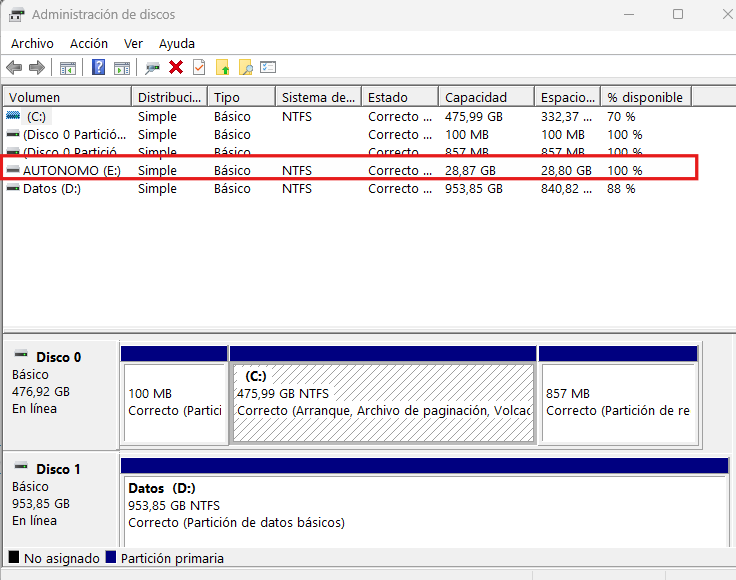Select the Datos (D:) partition block on Disco 1
This screenshot has height=580, width=736.
click(424, 503)
